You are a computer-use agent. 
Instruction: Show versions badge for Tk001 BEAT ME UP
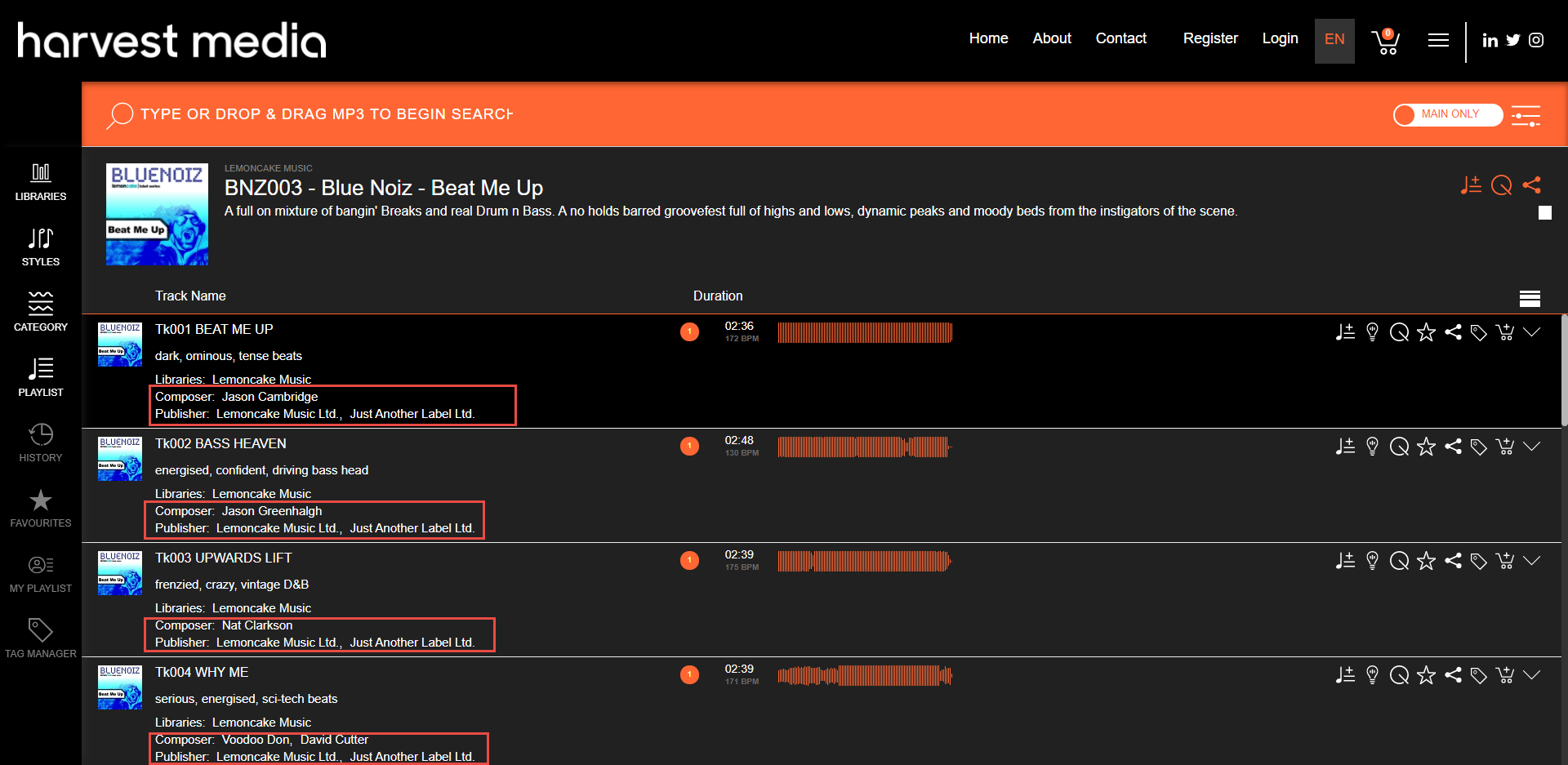[x=690, y=332]
